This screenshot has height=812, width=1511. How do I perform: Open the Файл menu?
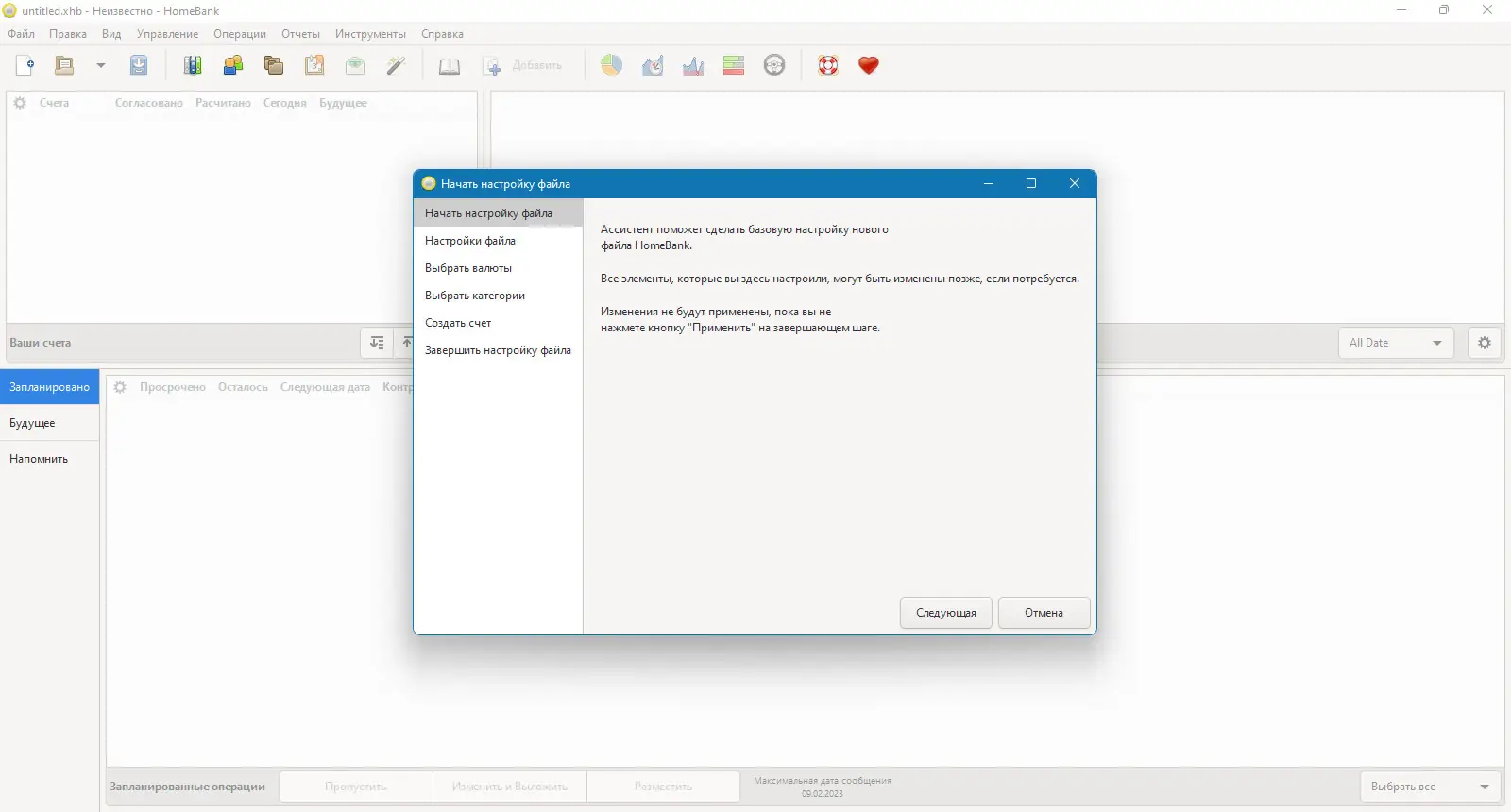click(22, 34)
